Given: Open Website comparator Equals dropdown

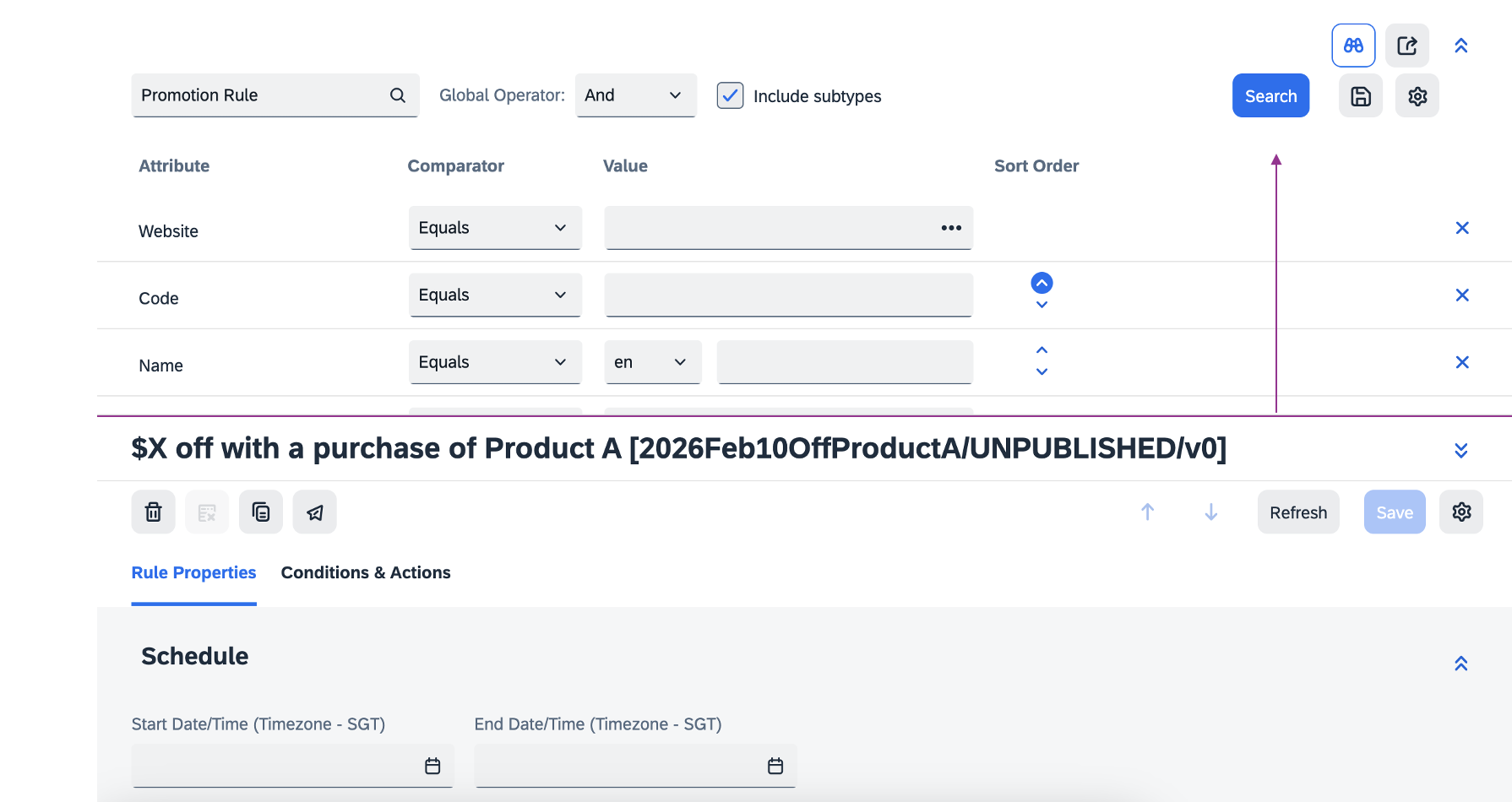Looking at the screenshot, I should [495, 228].
